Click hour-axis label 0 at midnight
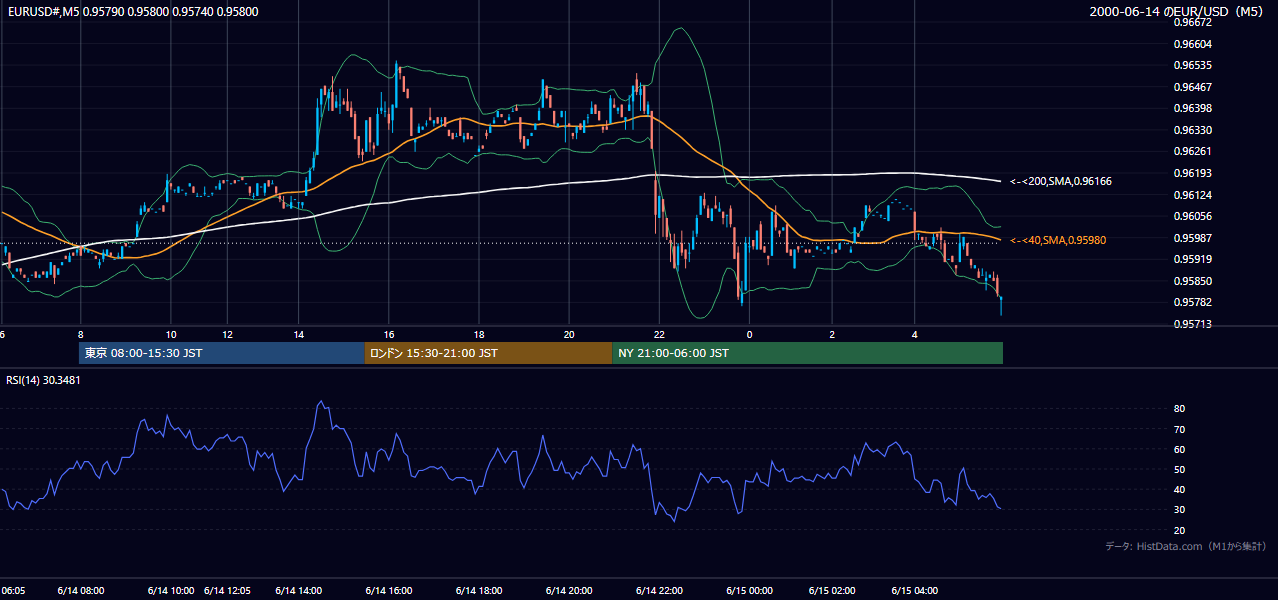Image resolution: width=1278 pixels, height=600 pixels. [x=749, y=334]
